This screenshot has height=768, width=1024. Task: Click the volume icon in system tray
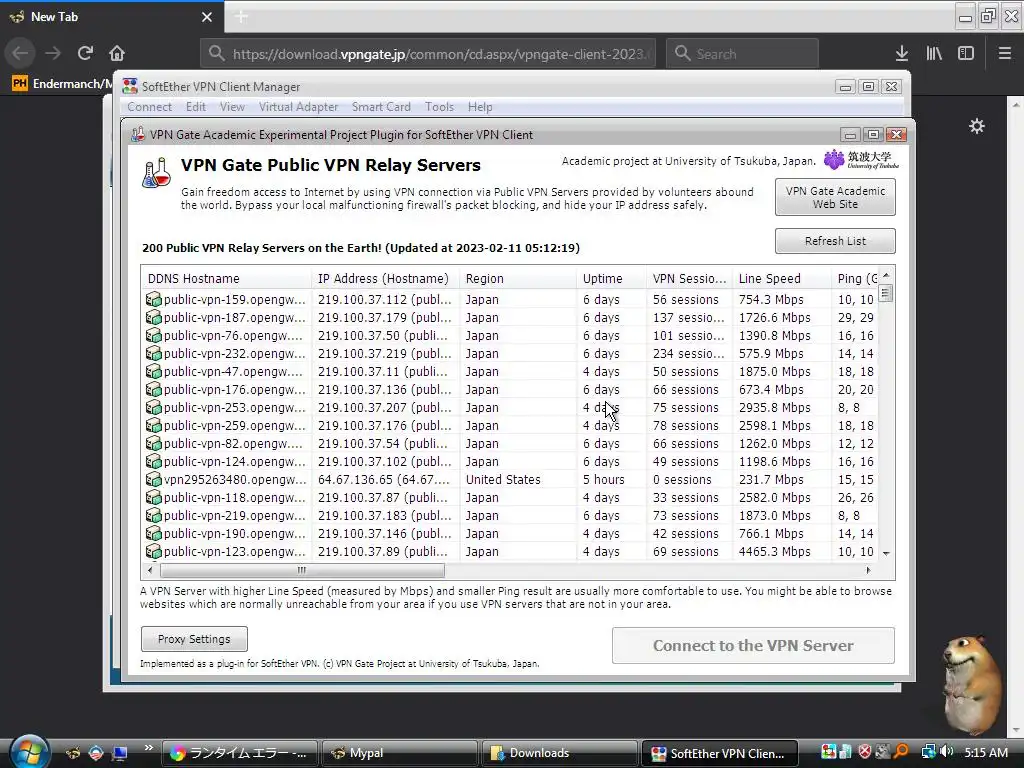pos(946,752)
